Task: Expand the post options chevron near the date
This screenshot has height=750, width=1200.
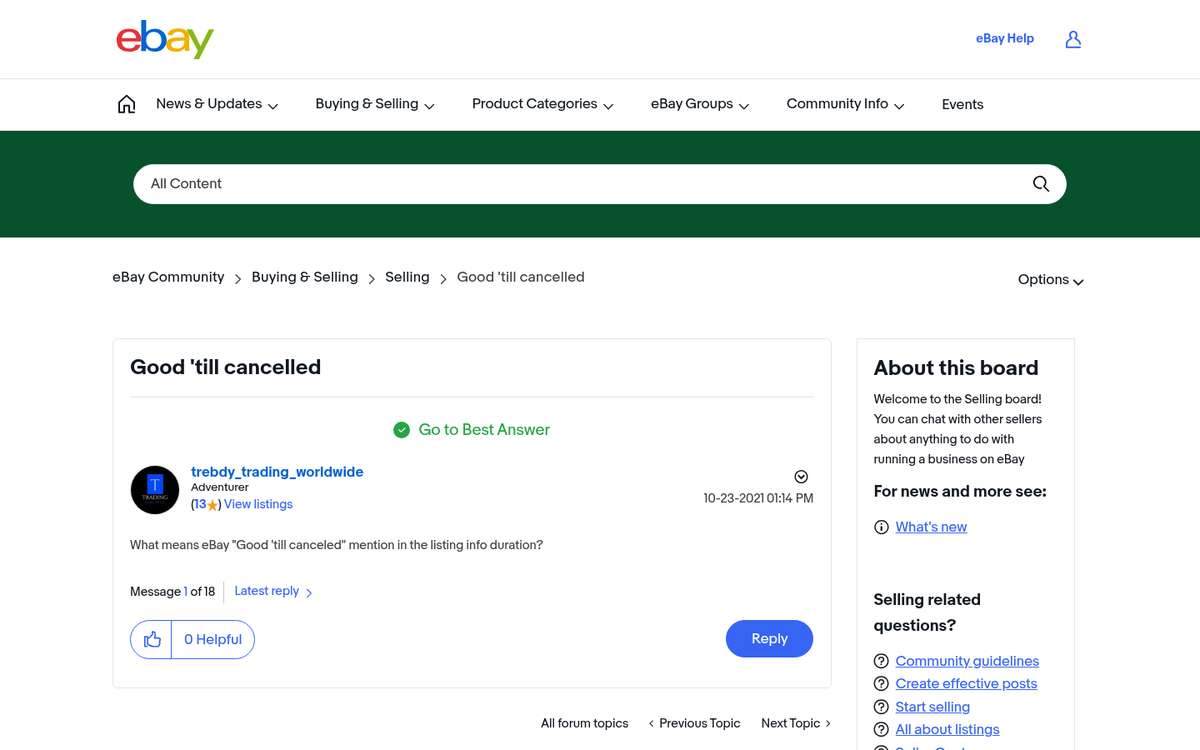Action: pos(801,477)
